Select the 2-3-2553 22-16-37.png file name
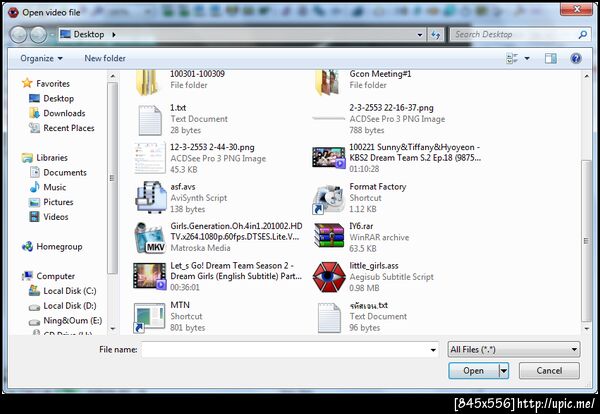The height and width of the screenshot is (414, 600). tap(391, 108)
